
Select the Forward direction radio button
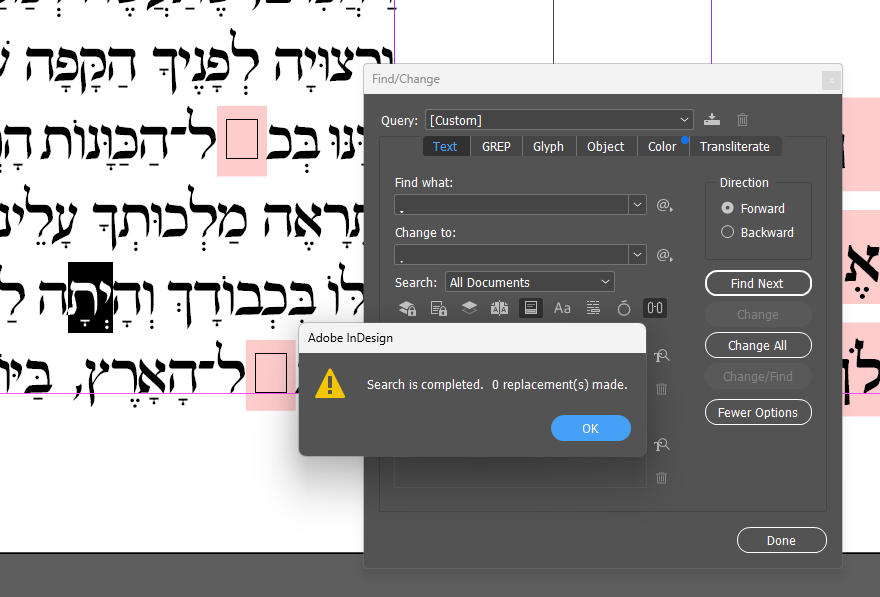coord(727,208)
